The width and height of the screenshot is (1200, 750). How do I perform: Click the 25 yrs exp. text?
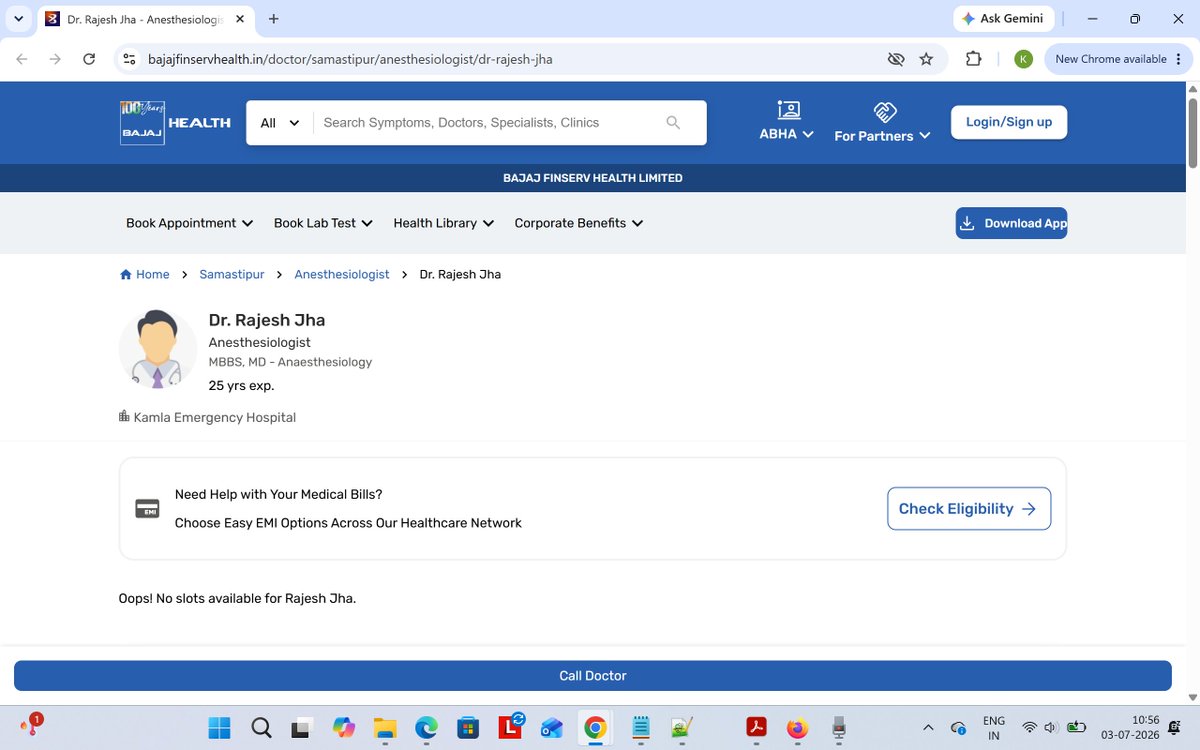pyautogui.click(x=241, y=385)
